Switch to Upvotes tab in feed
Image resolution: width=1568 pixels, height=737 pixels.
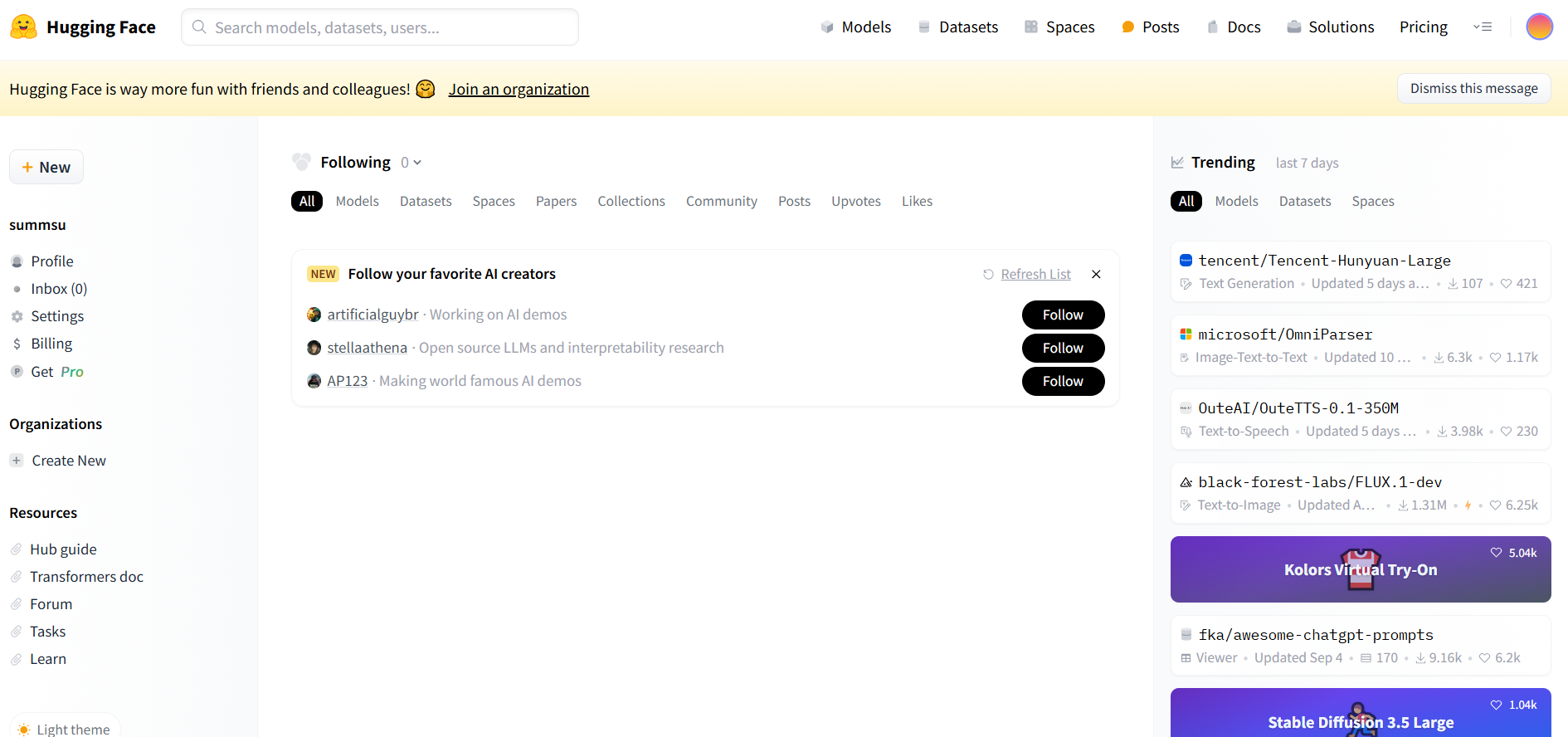tap(856, 201)
